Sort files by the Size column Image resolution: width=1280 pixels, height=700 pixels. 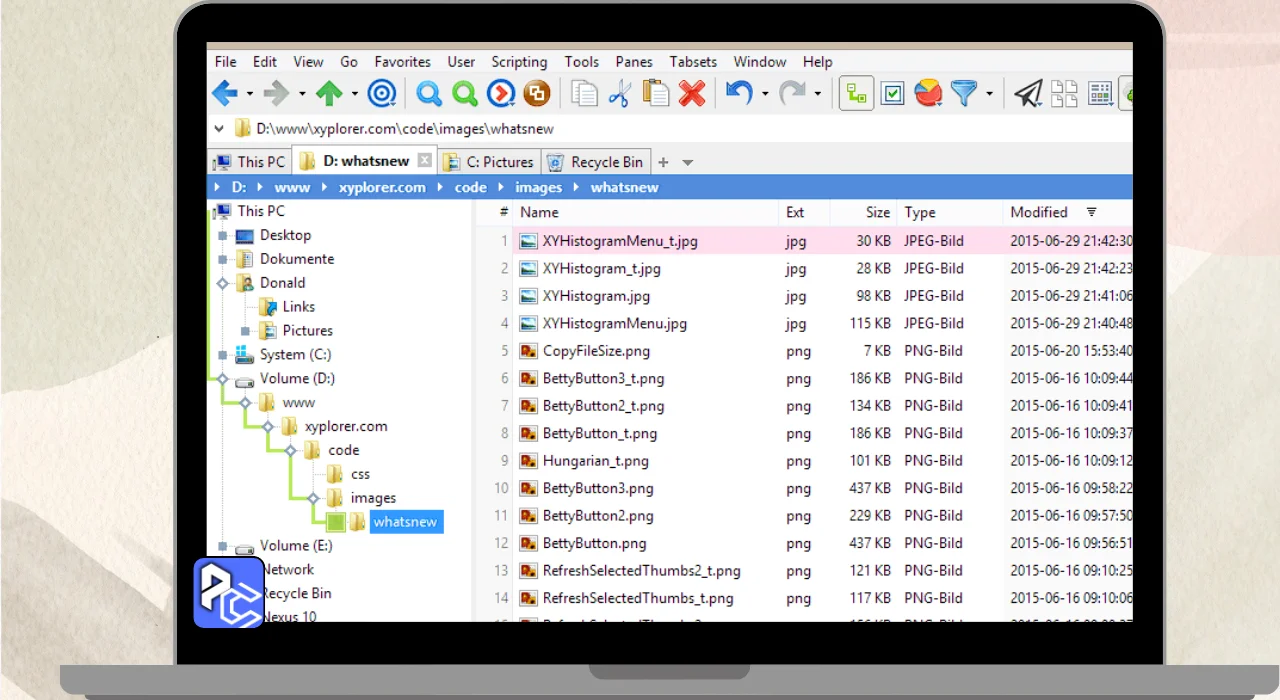877,212
